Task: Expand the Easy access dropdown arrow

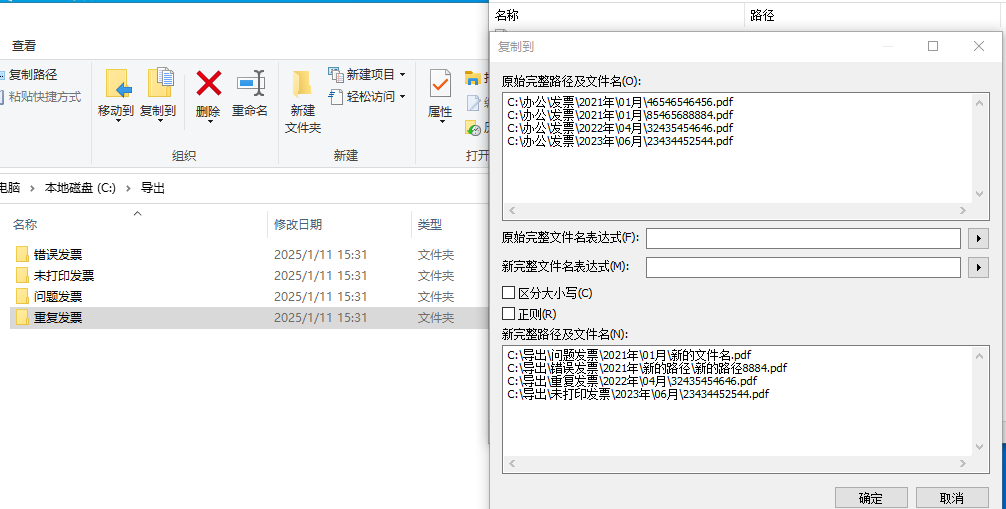Action: pos(402,97)
